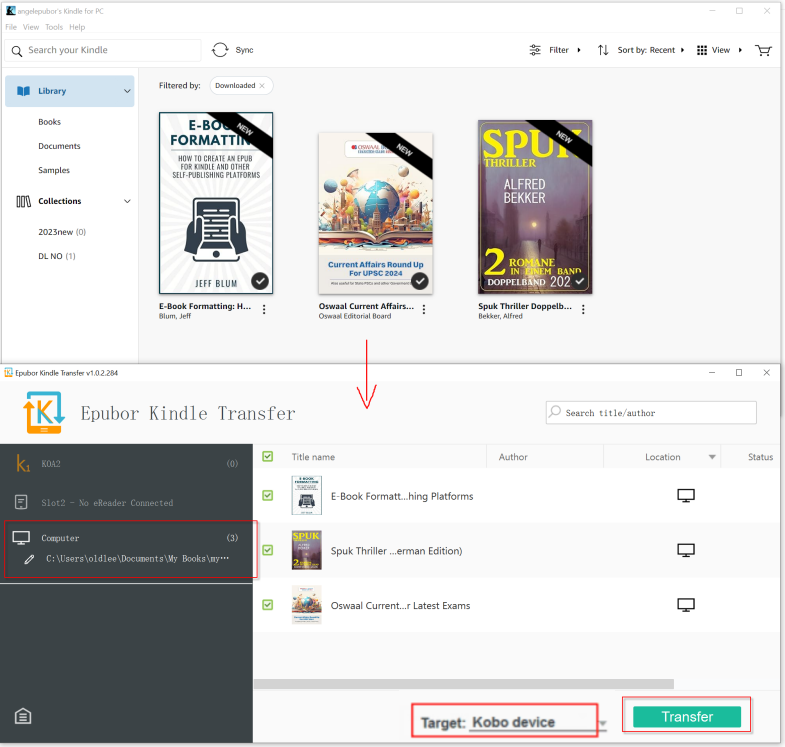Click the Computer monitor icon in sidebar
The height and width of the screenshot is (747, 785).
point(21,538)
